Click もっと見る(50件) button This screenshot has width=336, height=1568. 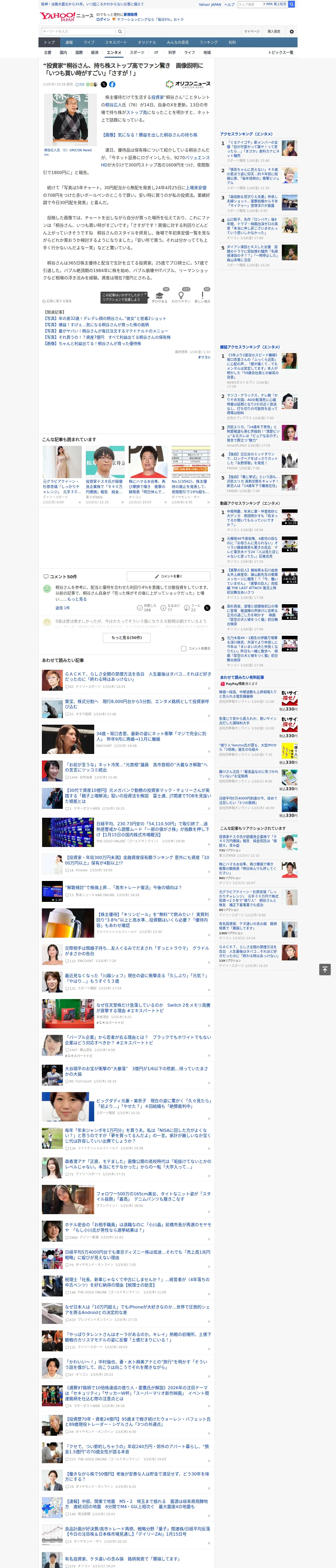click(x=126, y=637)
